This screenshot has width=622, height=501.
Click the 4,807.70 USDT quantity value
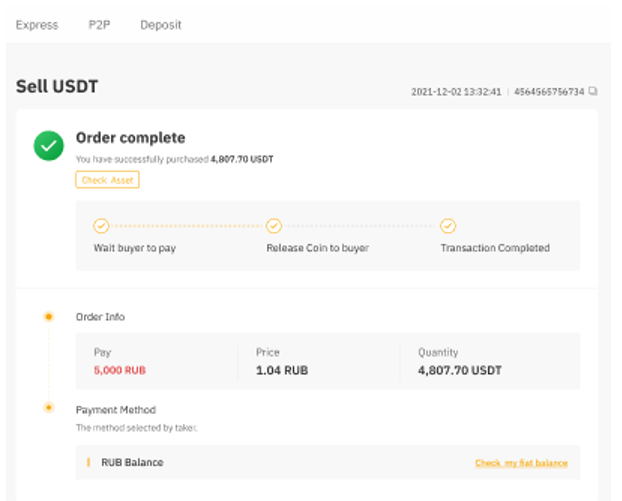point(460,370)
